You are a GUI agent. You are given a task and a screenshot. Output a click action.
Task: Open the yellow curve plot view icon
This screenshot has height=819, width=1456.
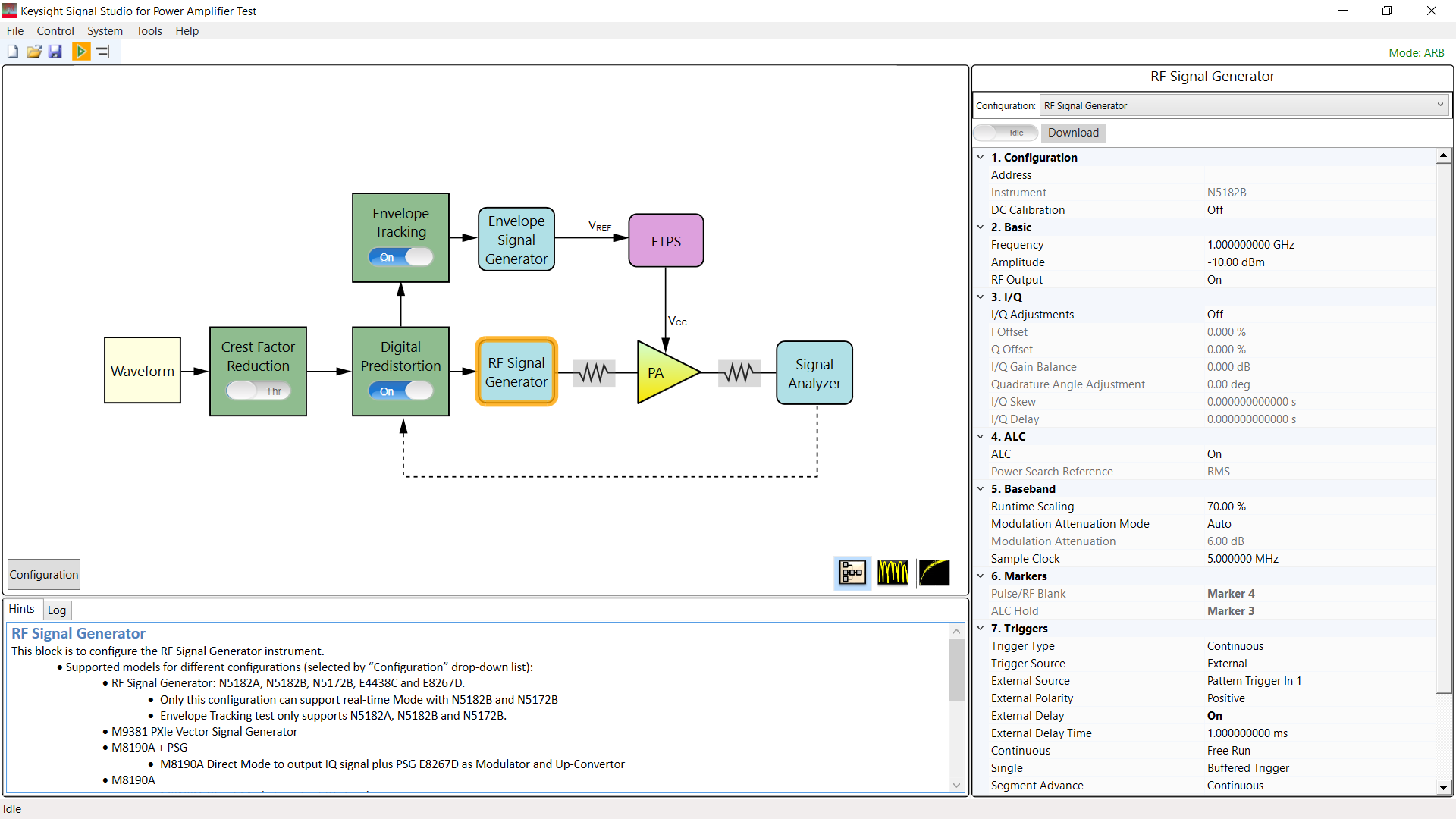pyautogui.click(x=934, y=573)
